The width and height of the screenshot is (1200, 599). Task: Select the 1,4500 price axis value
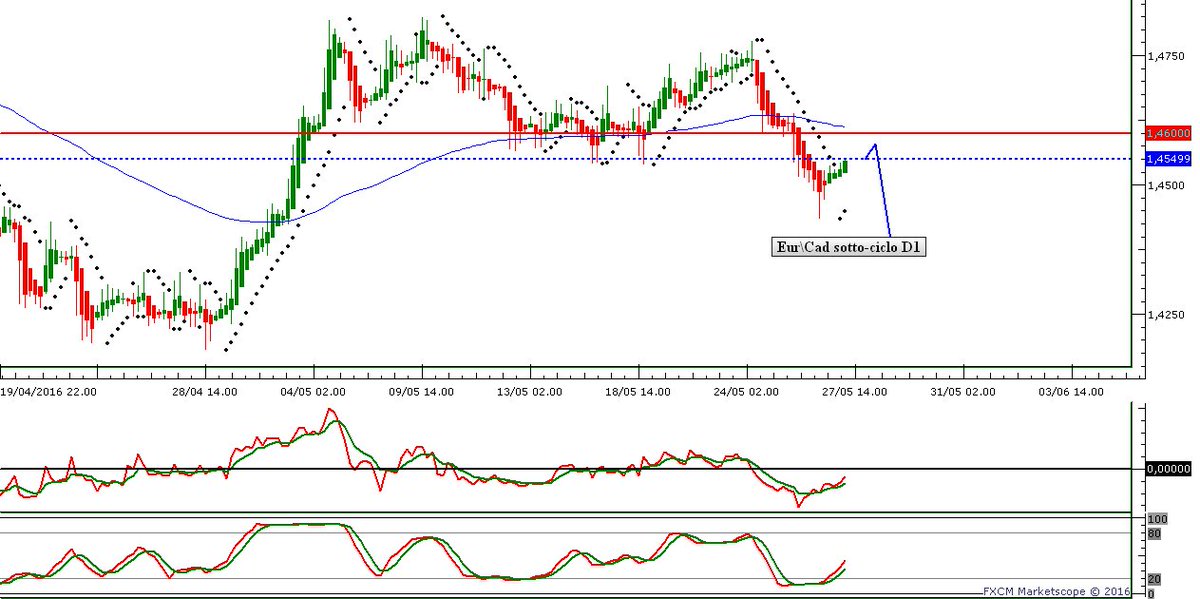point(1165,185)
